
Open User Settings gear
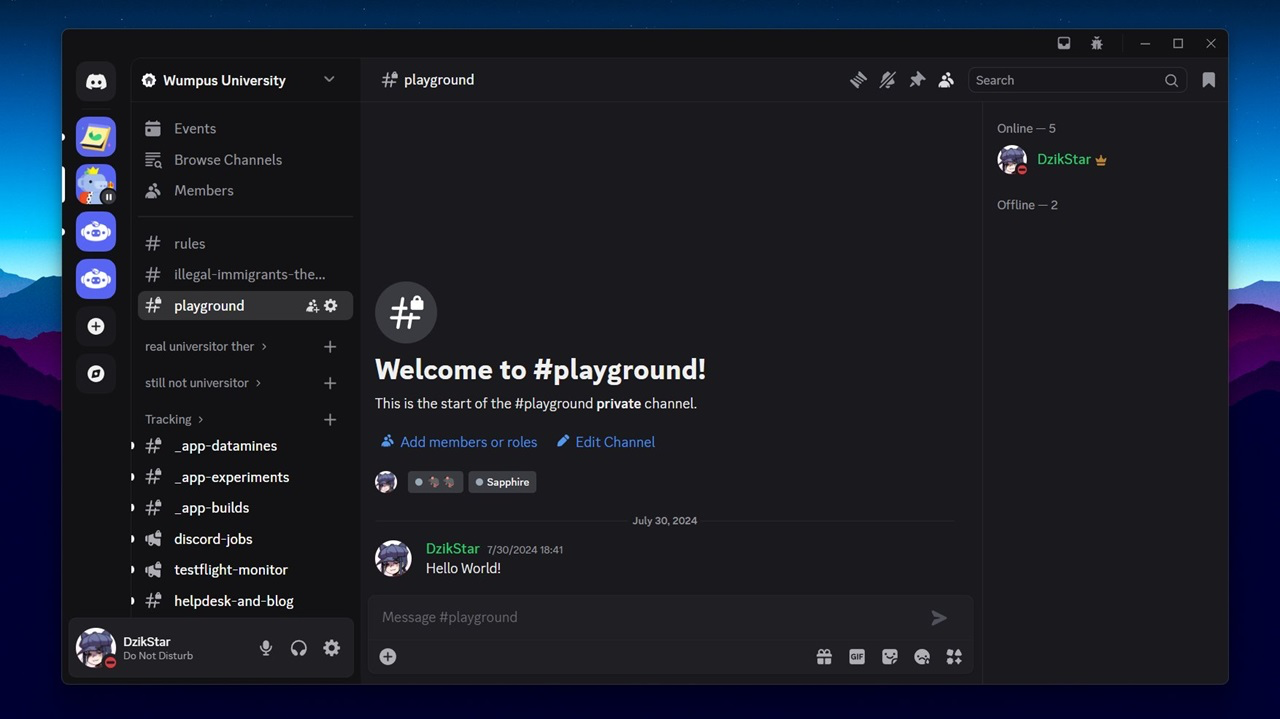[x=332, y=648]
